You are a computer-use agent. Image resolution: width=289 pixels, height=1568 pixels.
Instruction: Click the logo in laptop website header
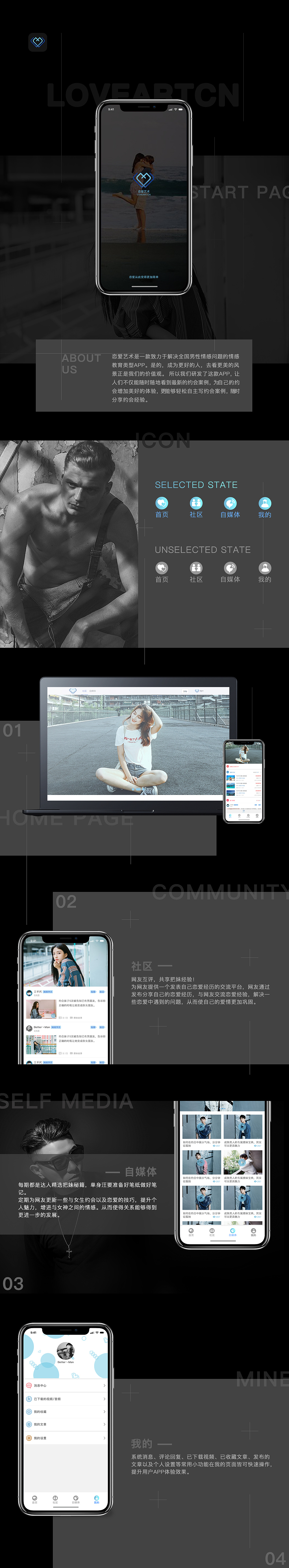pos(73,691)
